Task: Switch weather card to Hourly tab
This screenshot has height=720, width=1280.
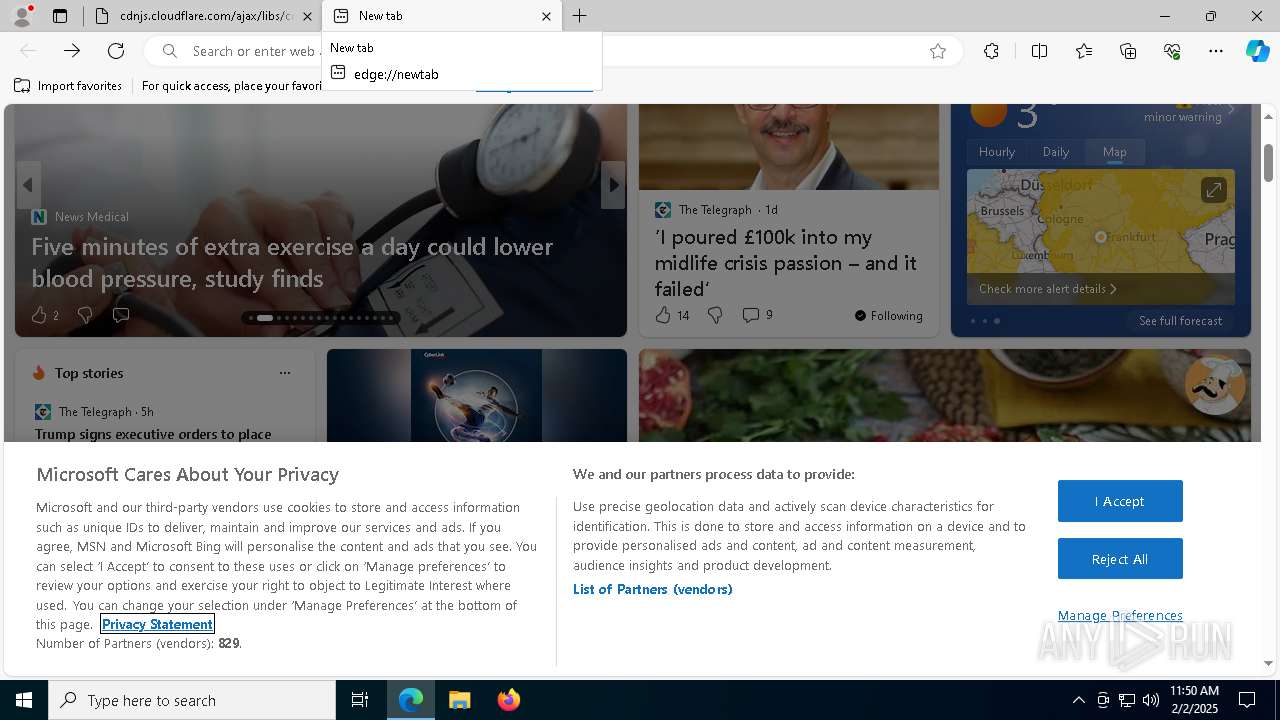Action: 997,152
